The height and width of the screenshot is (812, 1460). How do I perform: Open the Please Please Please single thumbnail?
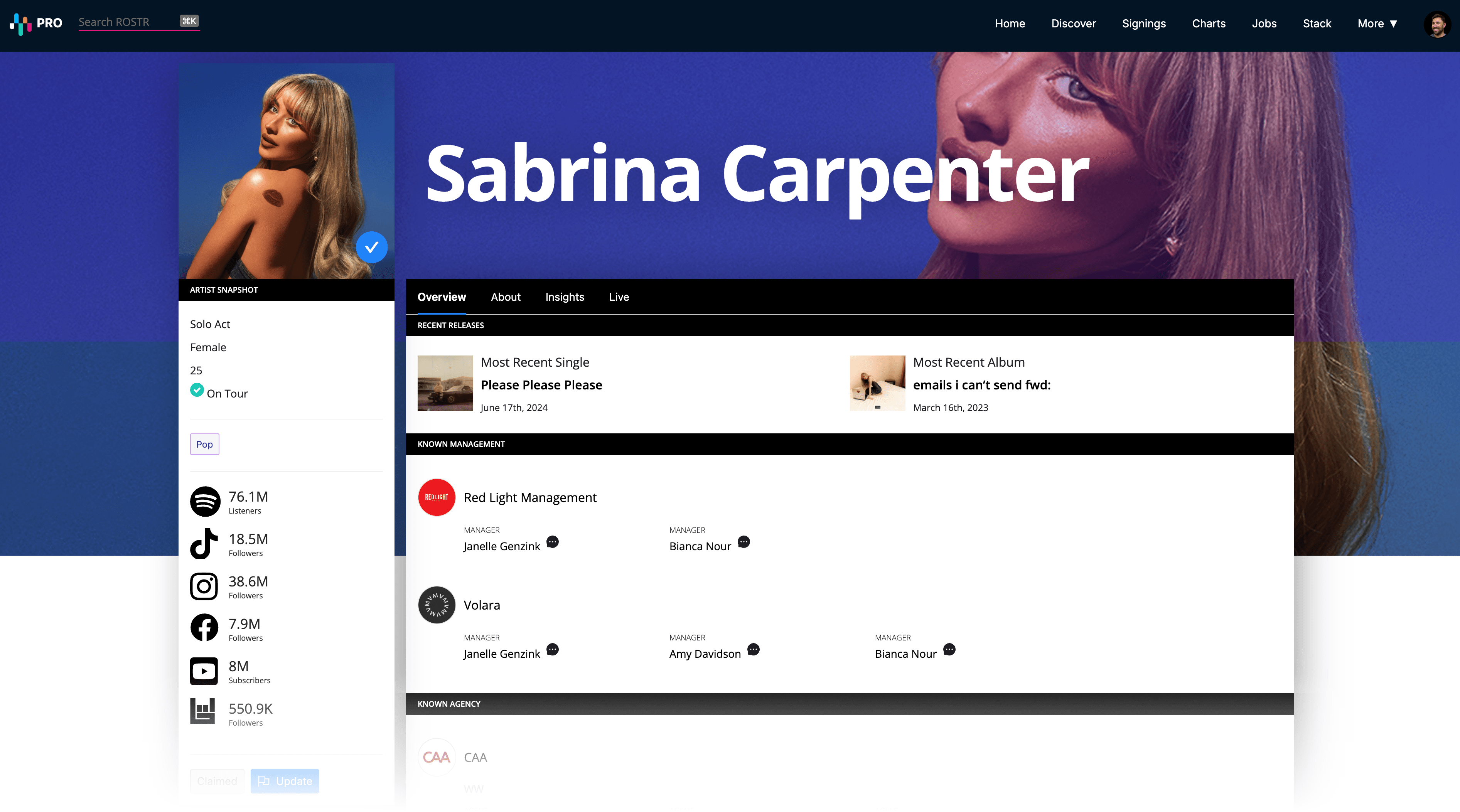[445, 383]
